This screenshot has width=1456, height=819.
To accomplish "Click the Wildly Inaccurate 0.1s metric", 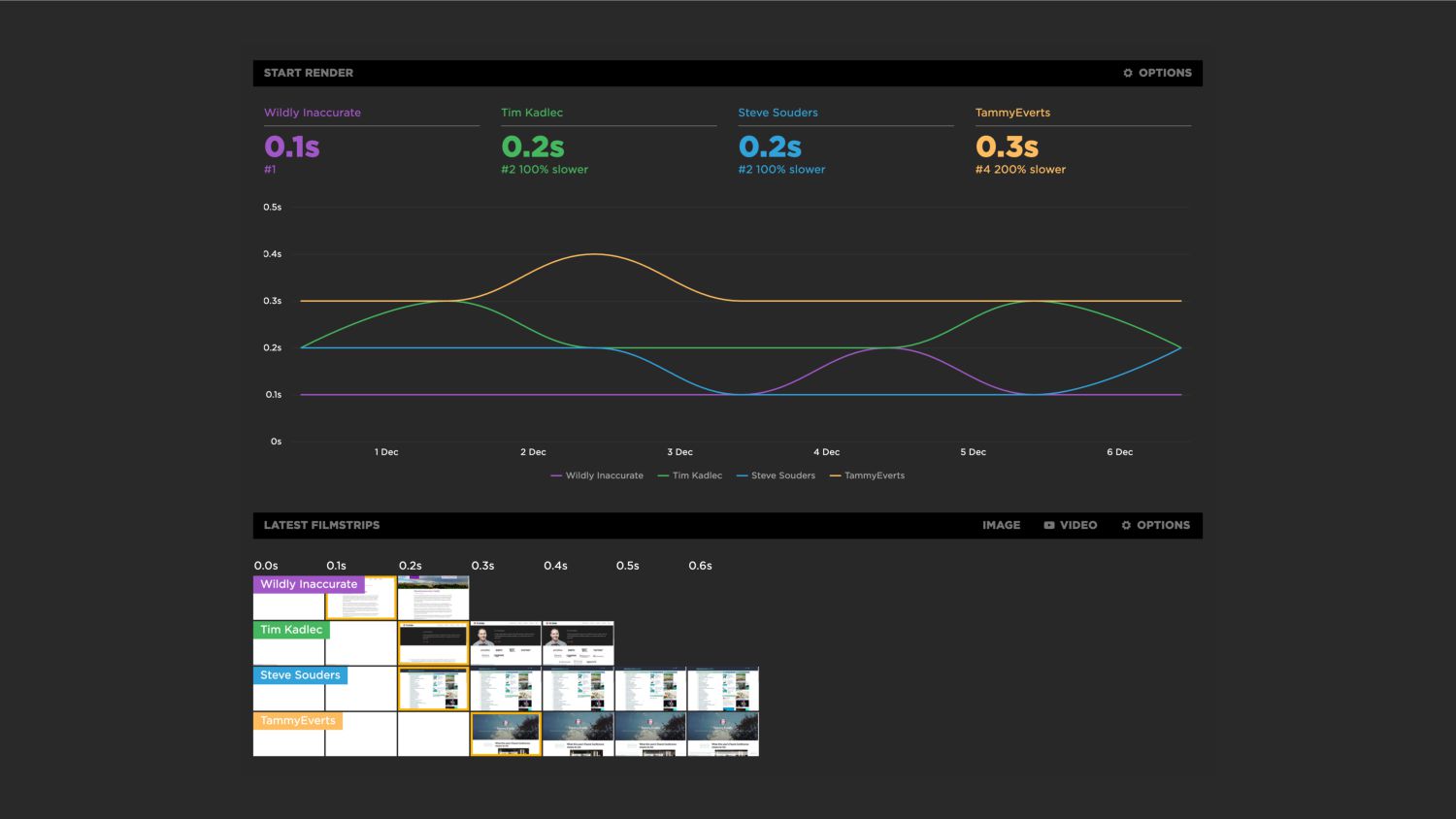I will tap(291, 147).
